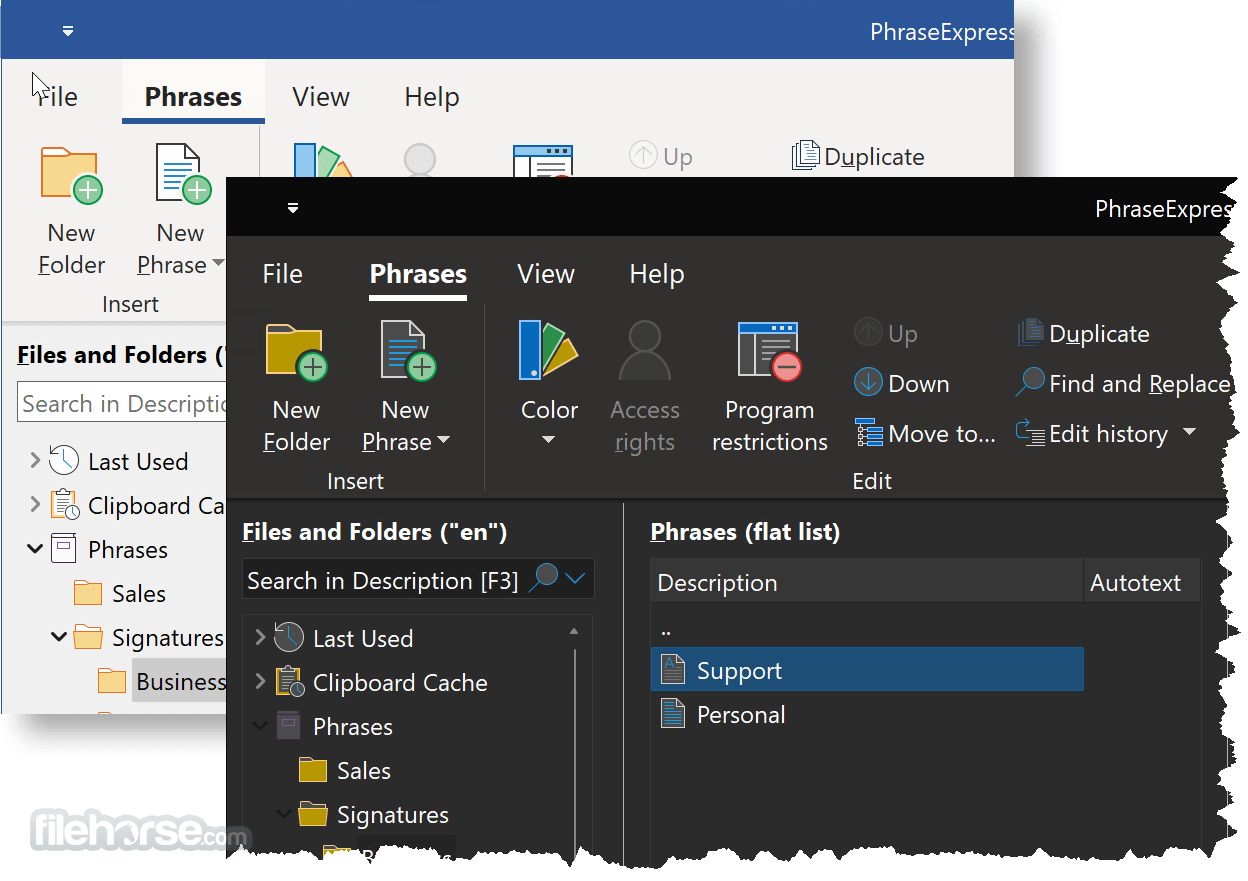1248x881 pixels.
Task: Open the New Phrase dropdown arrow in dark window
Action: coord(443,441)
